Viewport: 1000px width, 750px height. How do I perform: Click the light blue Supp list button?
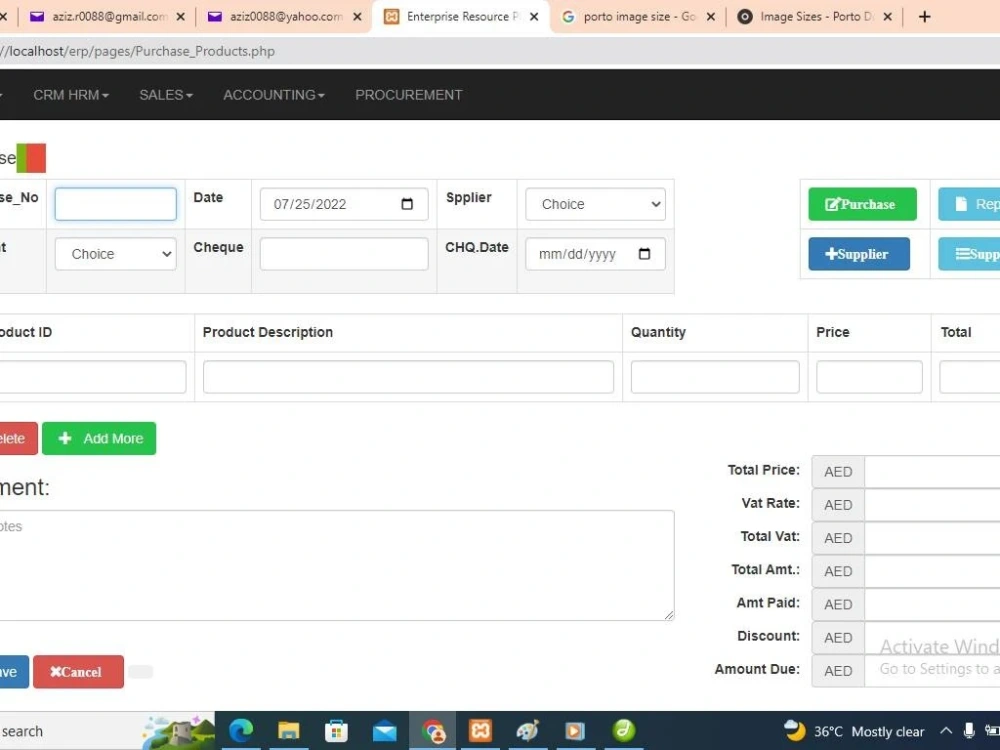tap(969, 254)
